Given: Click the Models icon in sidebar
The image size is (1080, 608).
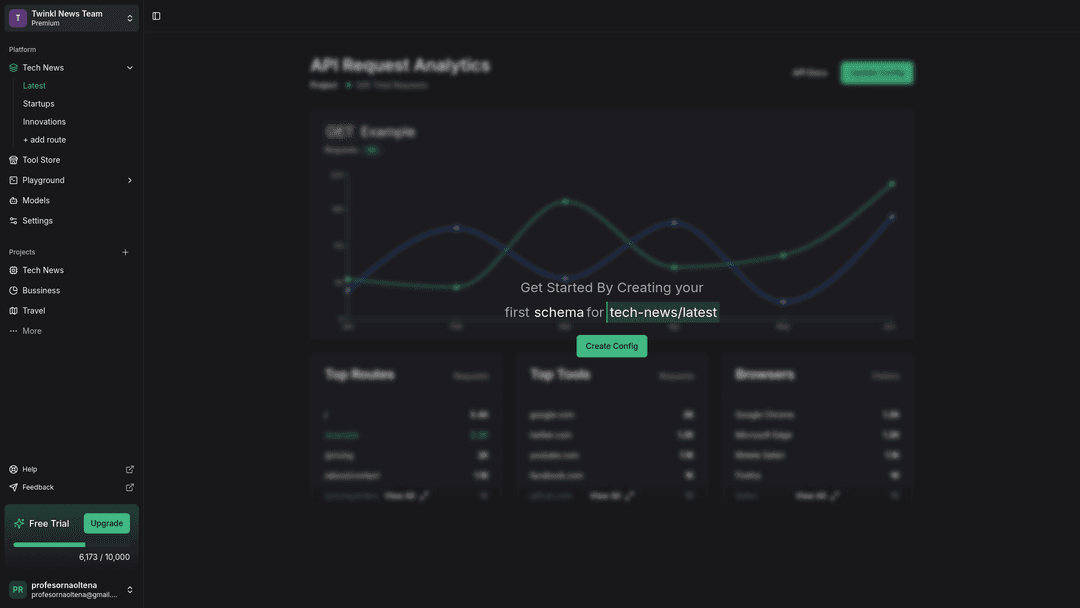Looking at the screenshot, I should tap(13, 200).
